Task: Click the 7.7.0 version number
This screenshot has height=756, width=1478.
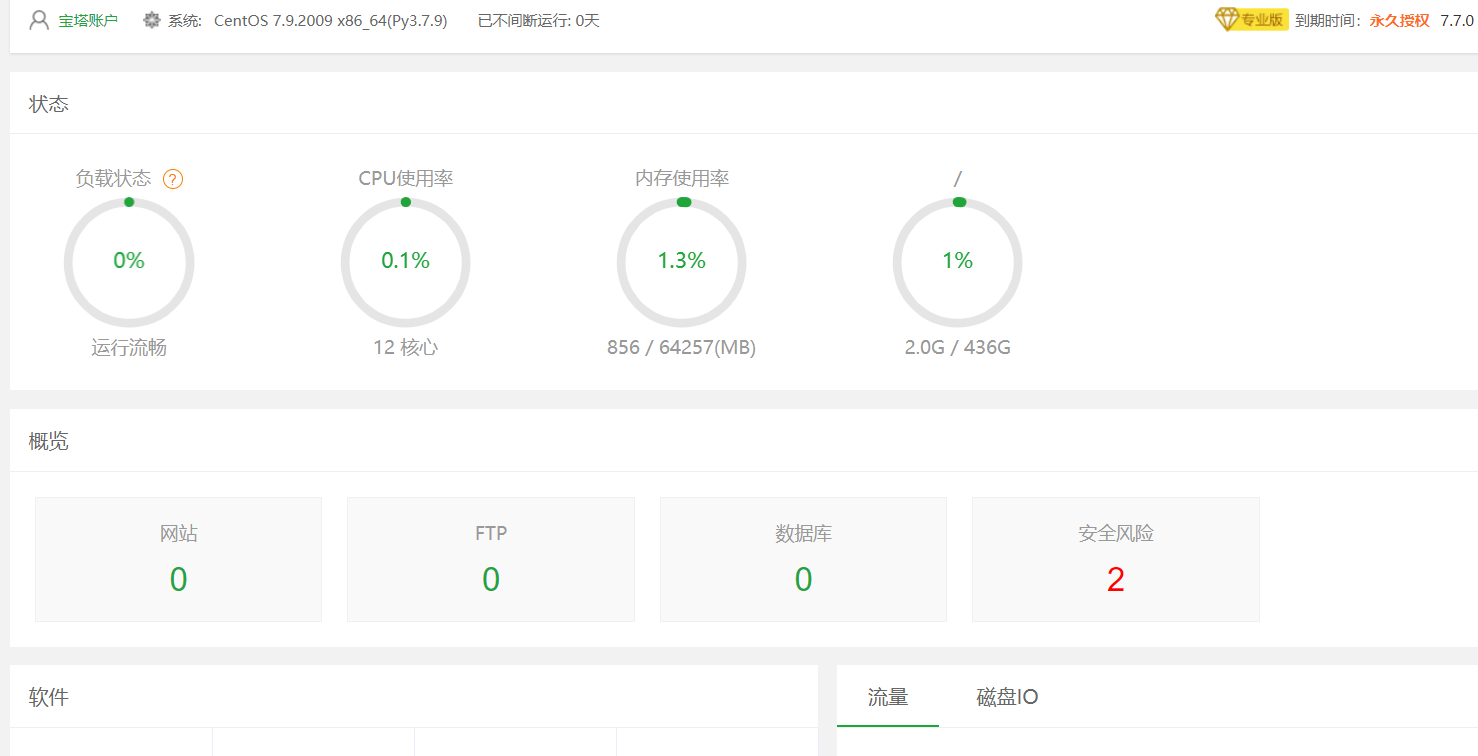Action: (x=1457, y=21)
